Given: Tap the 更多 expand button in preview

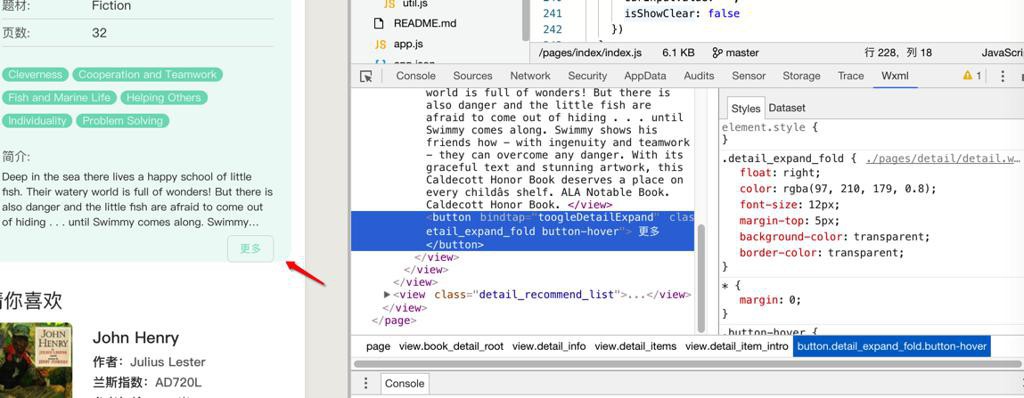Looking at the screenshot, I should [x=251, y=248].
